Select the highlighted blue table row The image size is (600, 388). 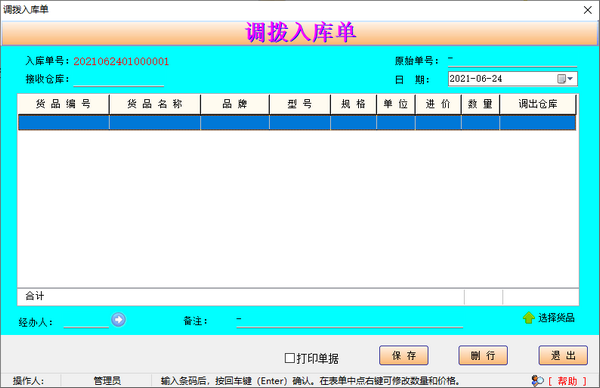click(297, 122)
